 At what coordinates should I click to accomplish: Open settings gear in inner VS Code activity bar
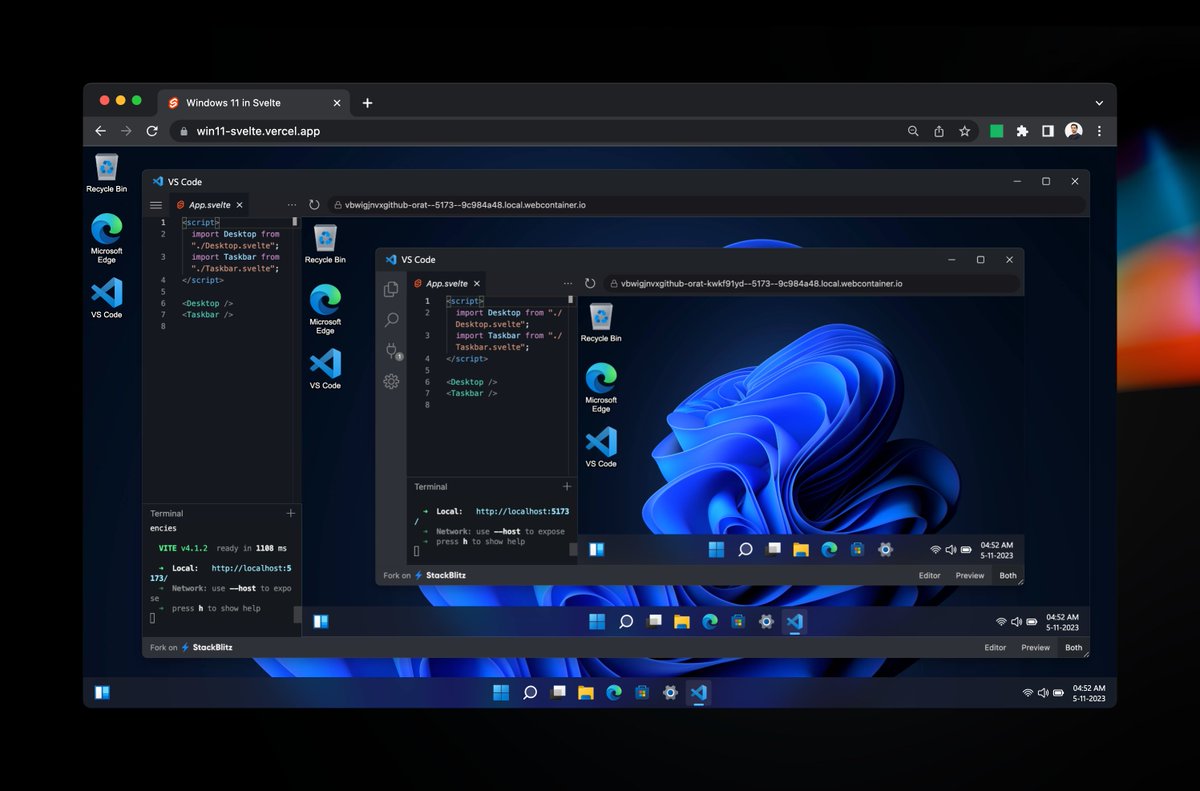391,381
